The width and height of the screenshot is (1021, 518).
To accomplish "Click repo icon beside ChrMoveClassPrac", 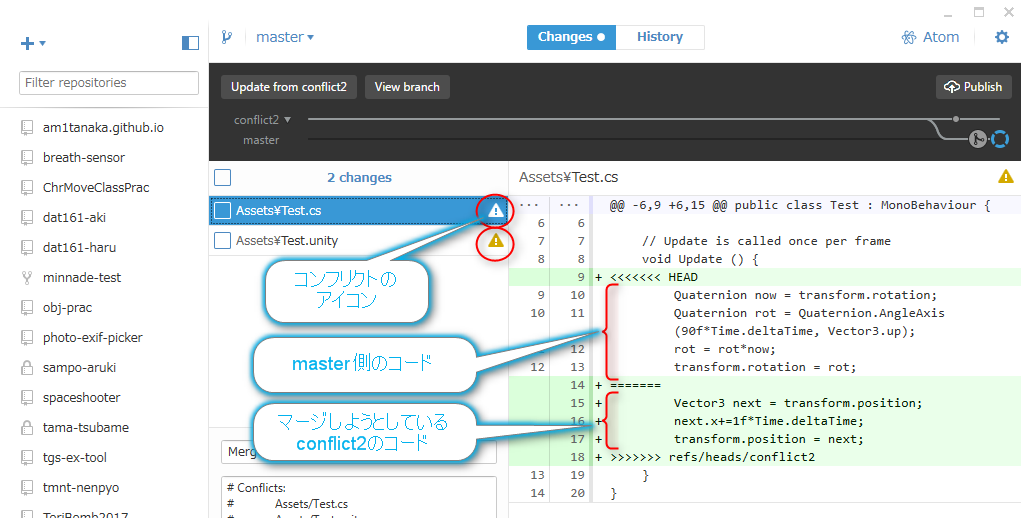I will point(27,187).
